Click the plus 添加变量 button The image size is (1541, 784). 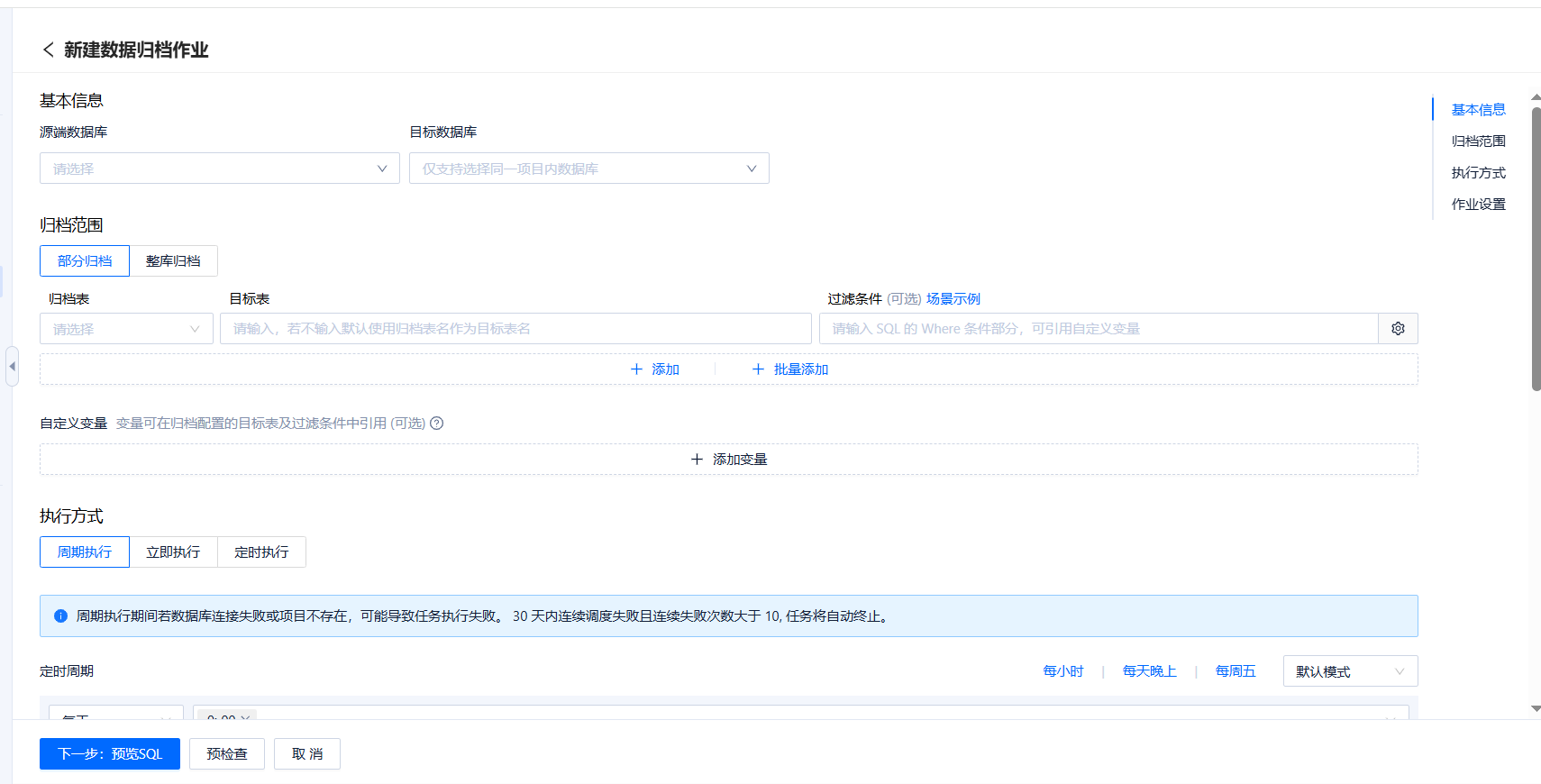[x=729, y=460]
